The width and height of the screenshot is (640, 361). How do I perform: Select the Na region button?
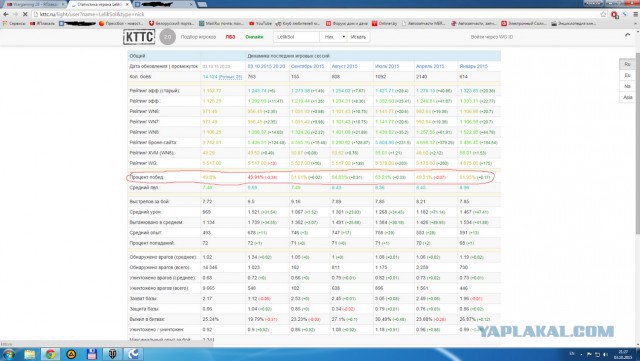click(627, 86)
